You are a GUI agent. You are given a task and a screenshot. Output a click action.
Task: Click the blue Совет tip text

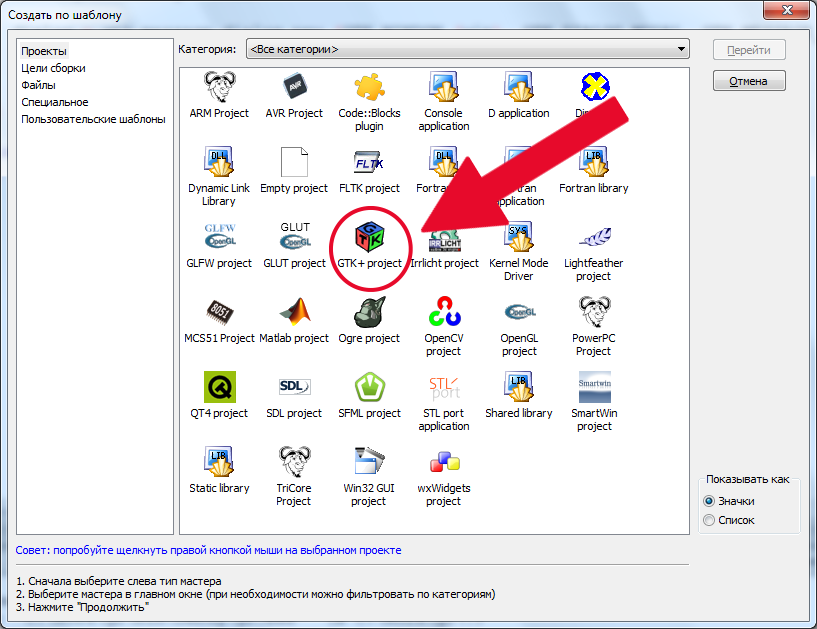pyautogui.click(x=208, y=550)
